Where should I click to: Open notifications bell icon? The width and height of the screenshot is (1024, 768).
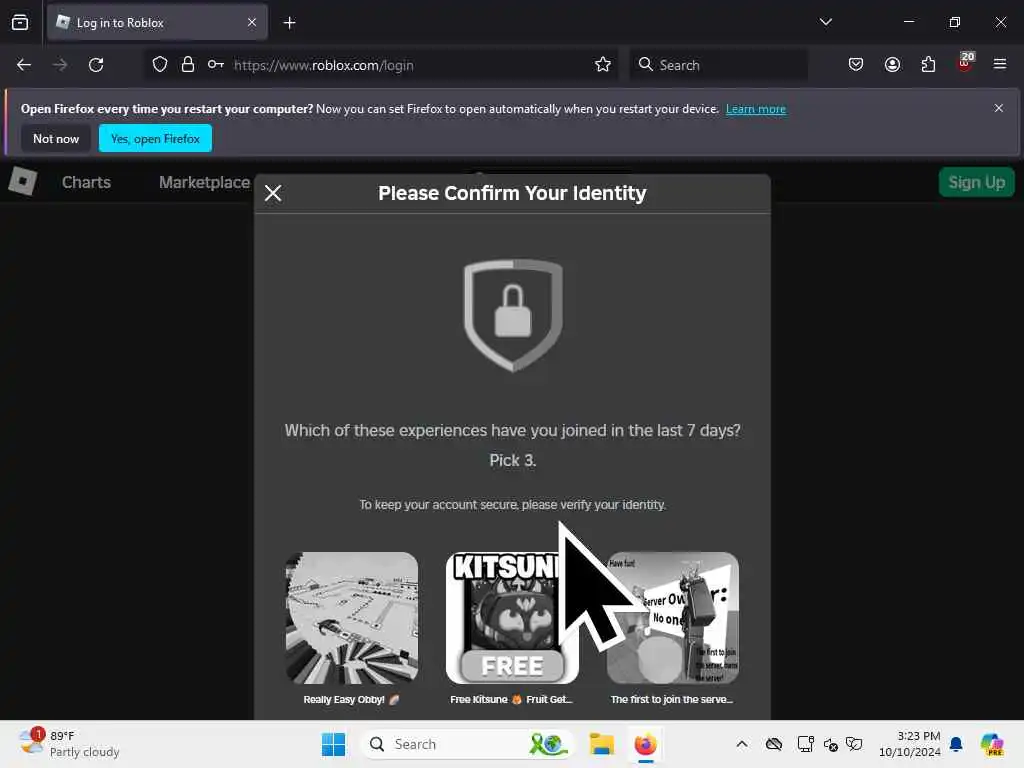point(956,744)
